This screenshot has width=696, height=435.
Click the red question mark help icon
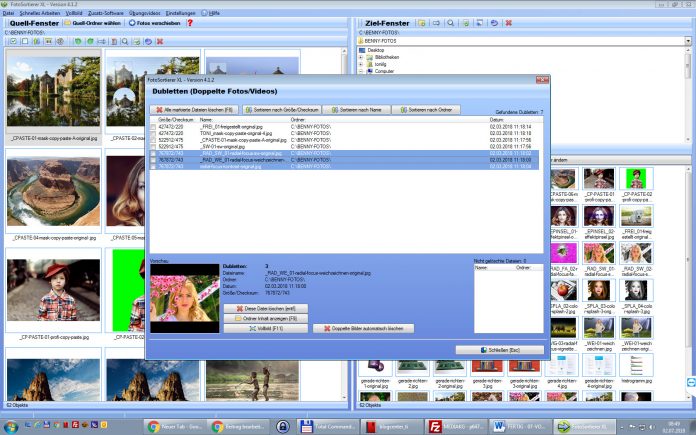(190, 23)
